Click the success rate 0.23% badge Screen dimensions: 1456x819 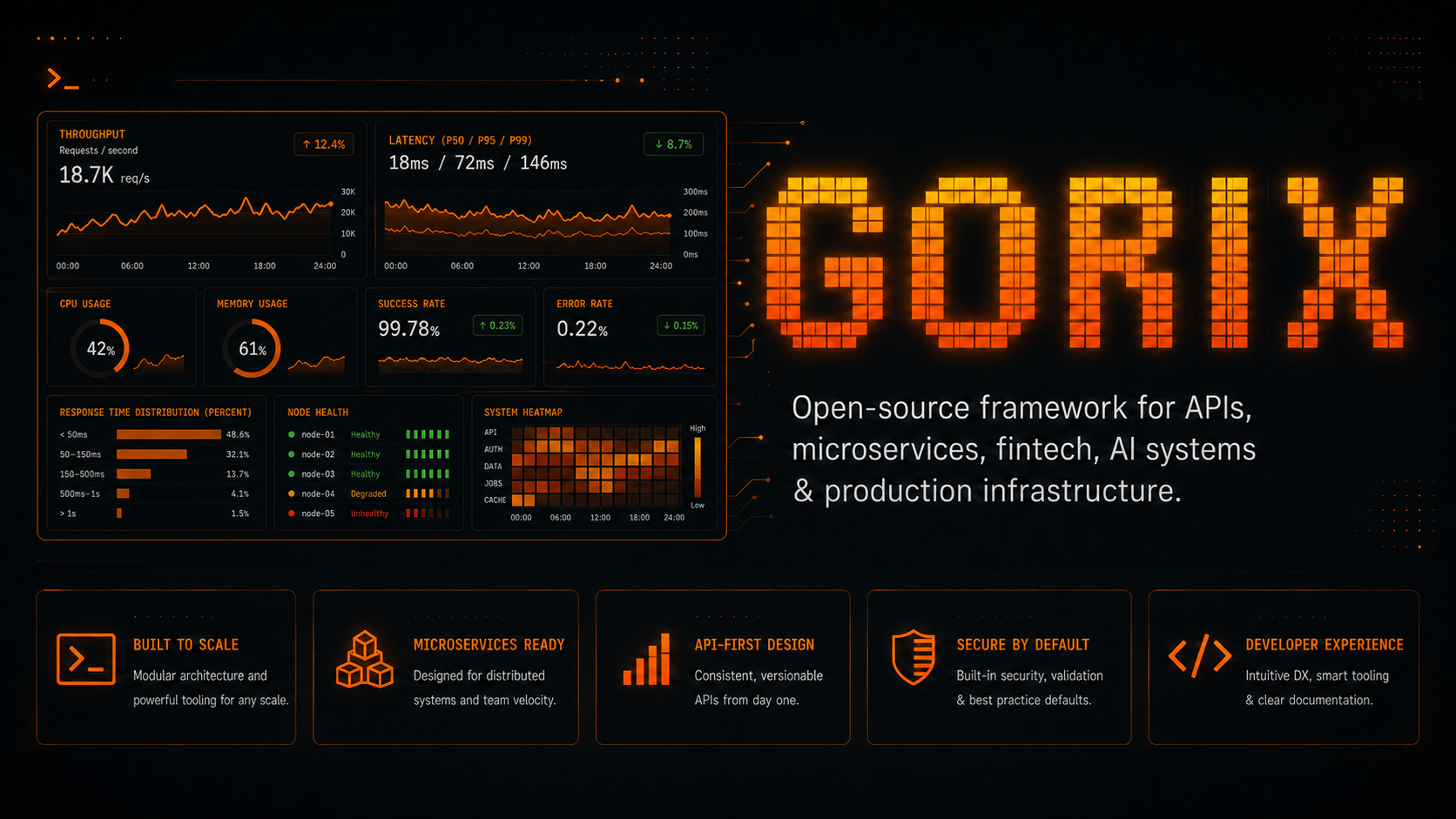(x=497, y=326)
